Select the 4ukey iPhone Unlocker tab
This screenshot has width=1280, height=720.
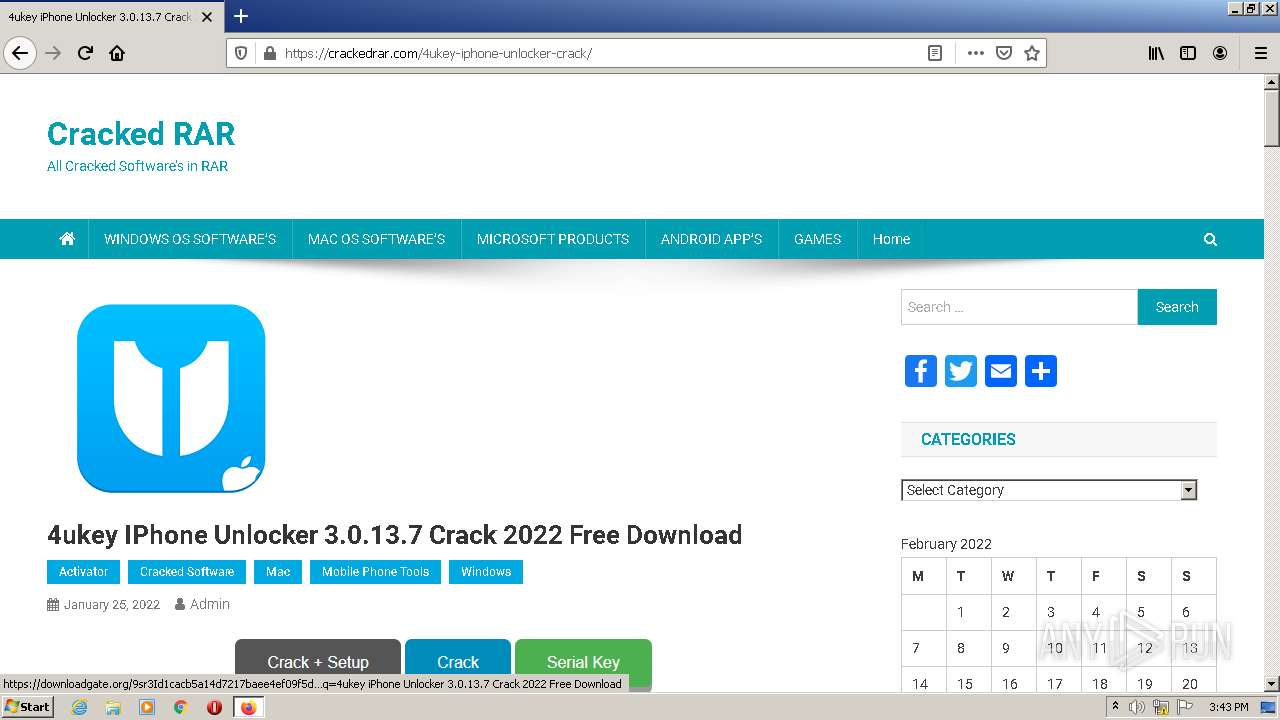pyautogui.click(x=100, y=17)
